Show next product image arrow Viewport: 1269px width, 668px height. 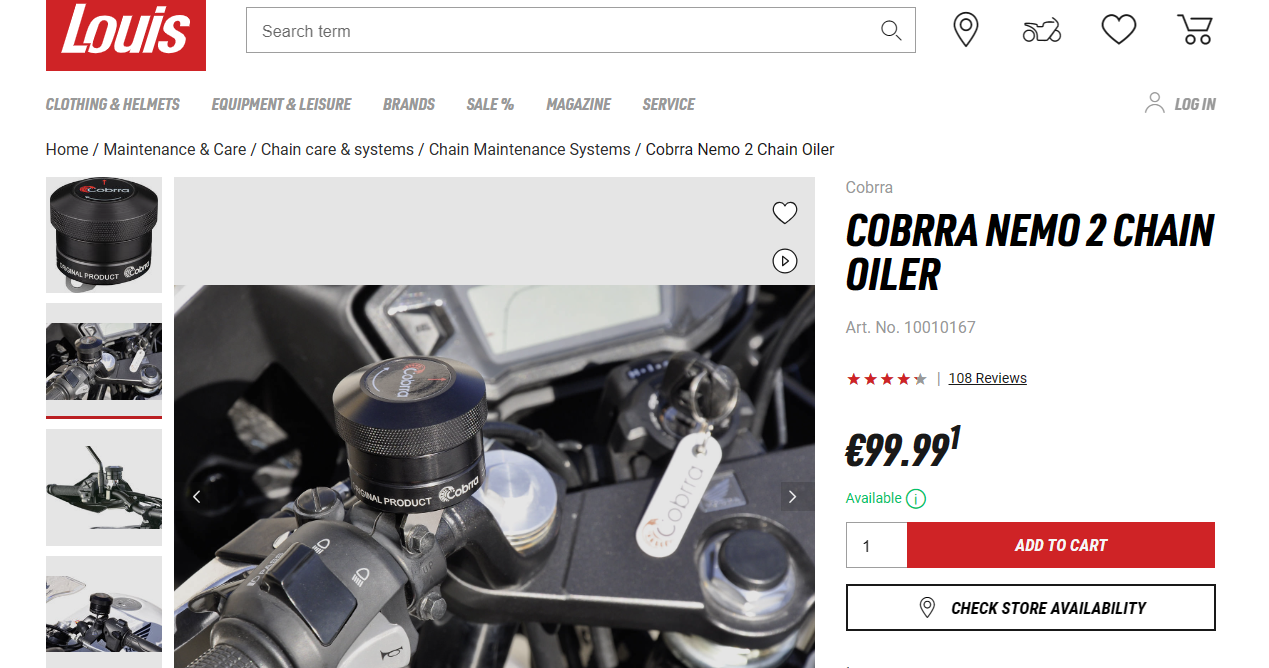pyautogui.click(x=793, y=497)
